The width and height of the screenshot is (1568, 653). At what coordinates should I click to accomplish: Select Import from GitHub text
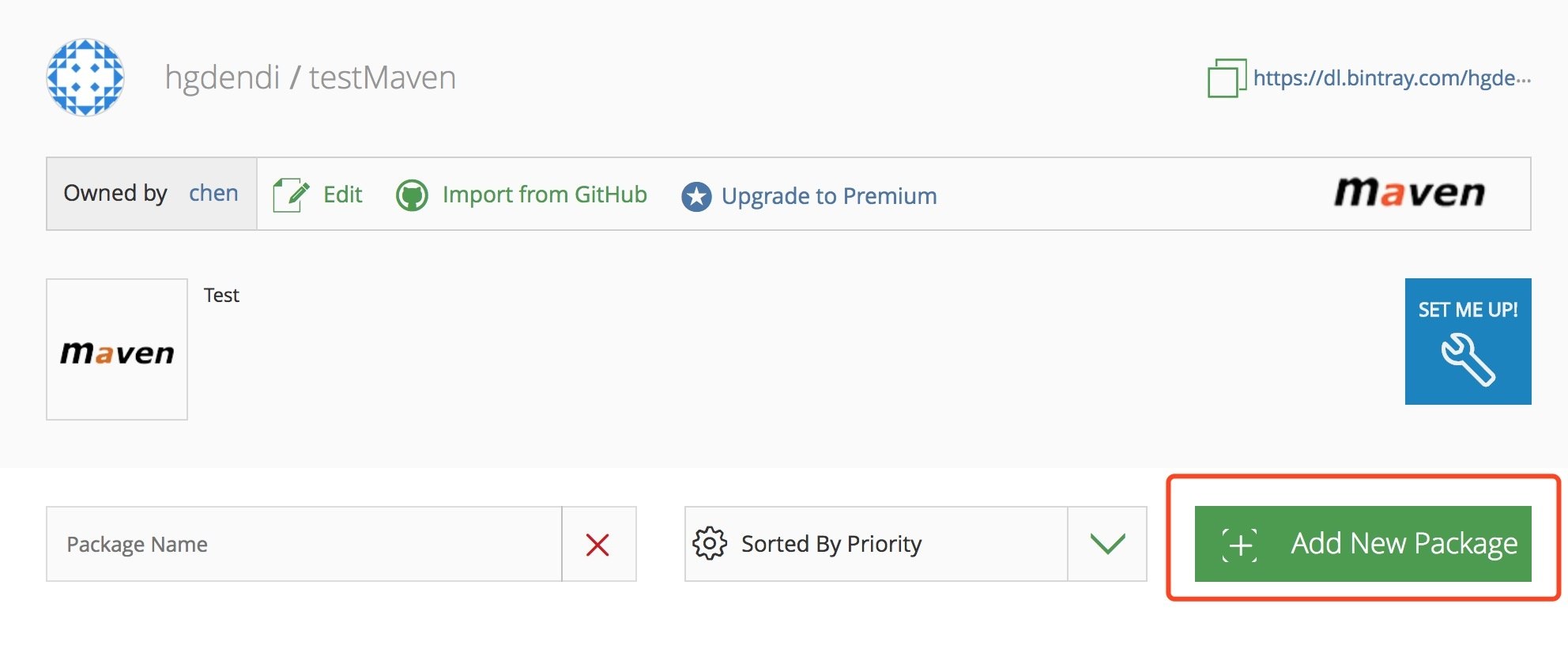(x=545, y=194)
